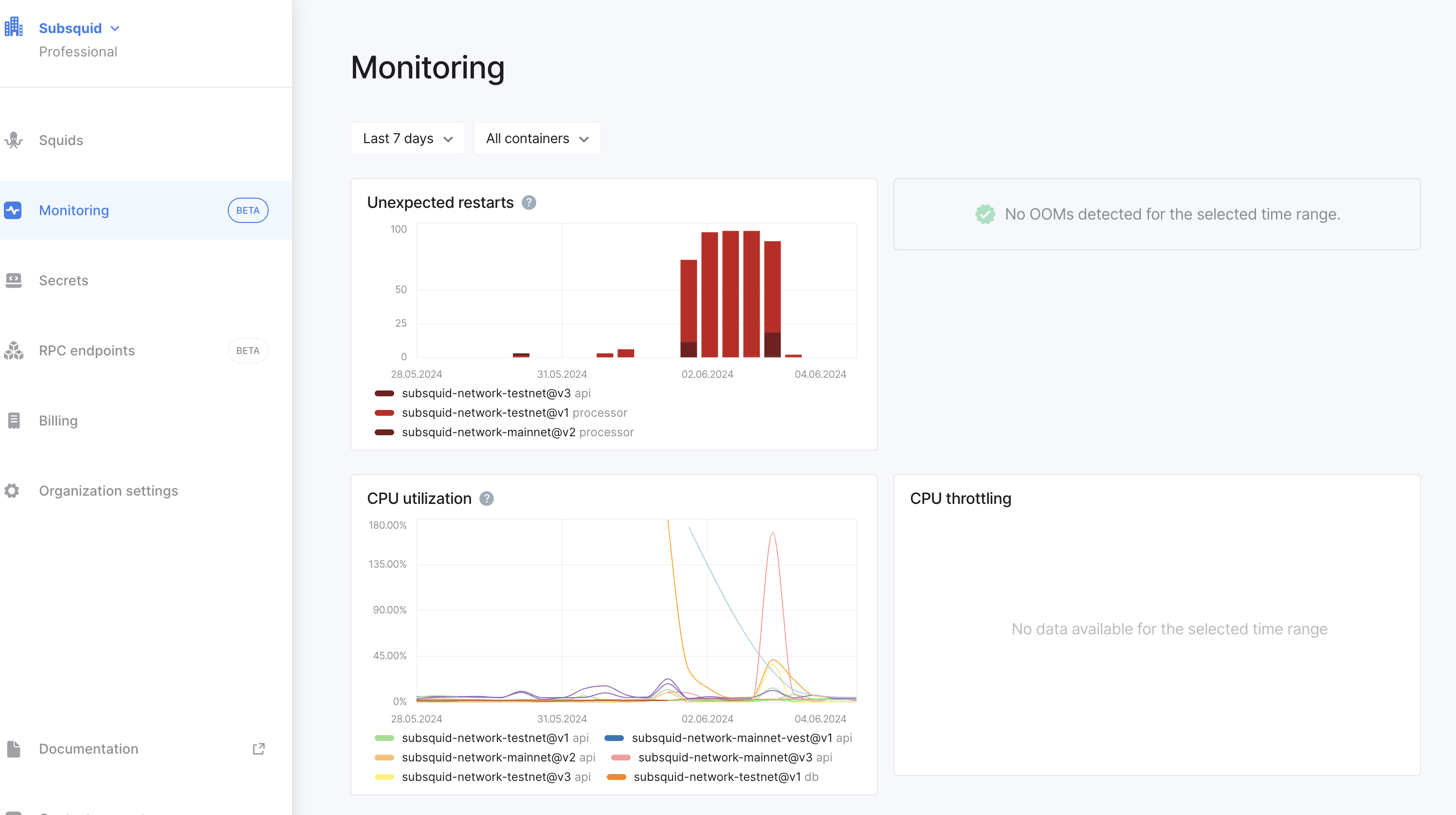Viewport: 1456px width, 815px height.
Task: Click the Squids navigation icon
Action: (14, 140)
